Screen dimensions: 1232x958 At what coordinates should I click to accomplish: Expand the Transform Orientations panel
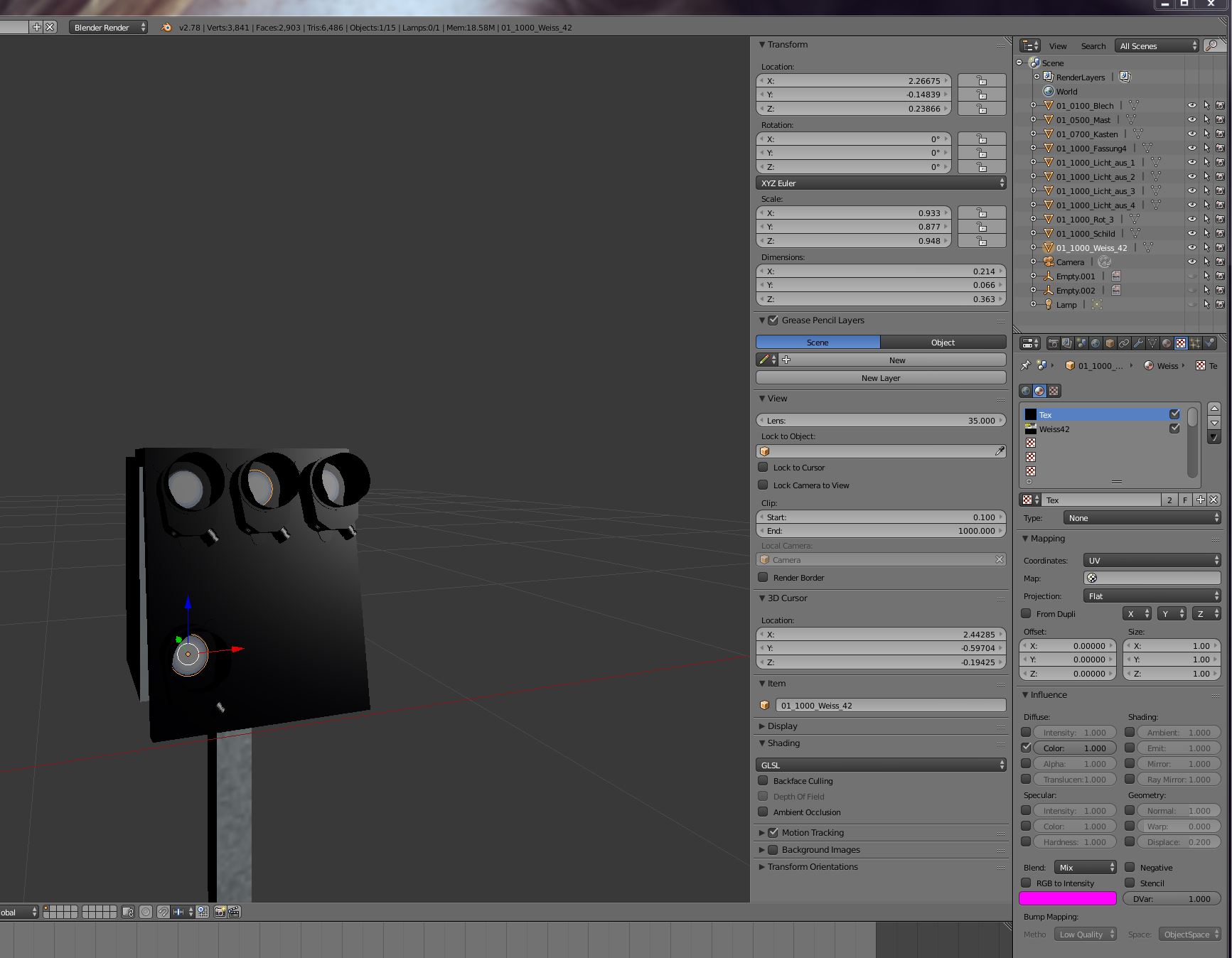[813, 867]
